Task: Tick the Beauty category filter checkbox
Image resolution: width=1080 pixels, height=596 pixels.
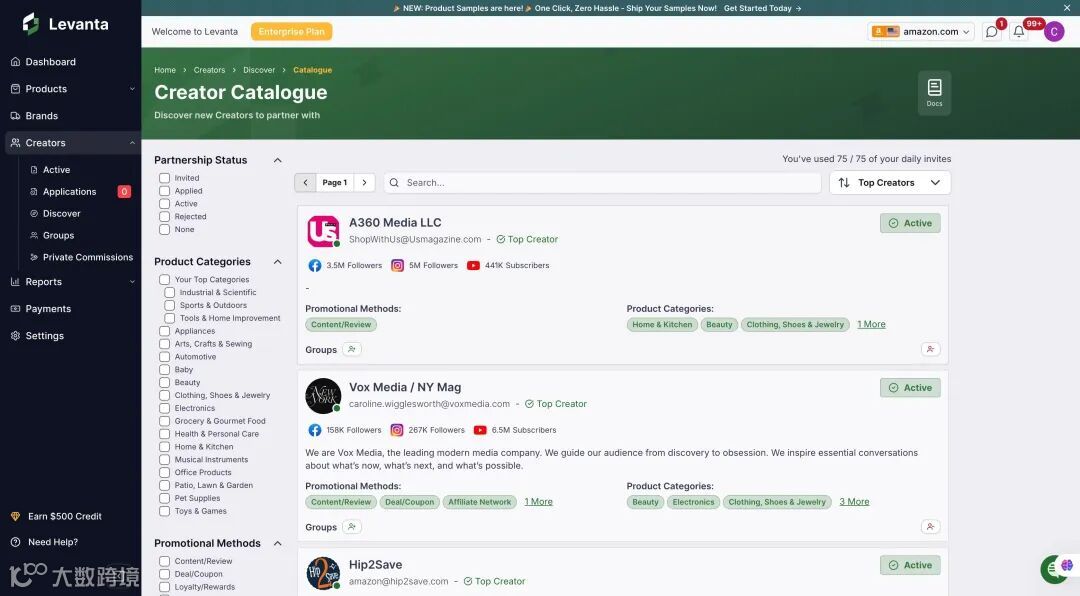Action: 165,382
